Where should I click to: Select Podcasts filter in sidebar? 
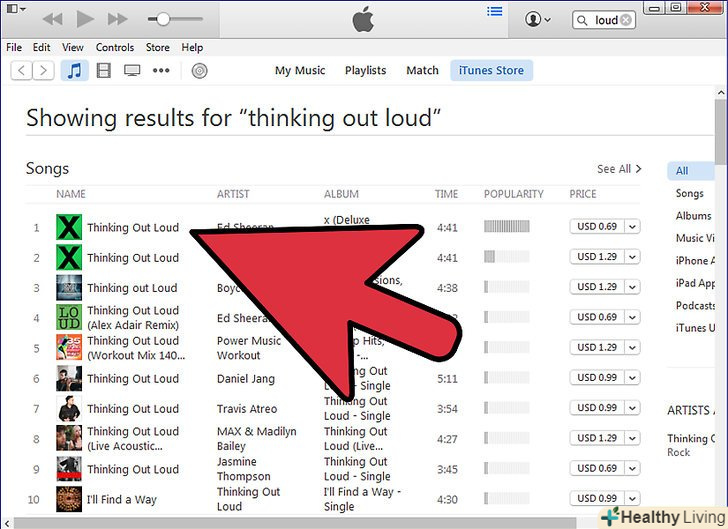coord(695,306)
